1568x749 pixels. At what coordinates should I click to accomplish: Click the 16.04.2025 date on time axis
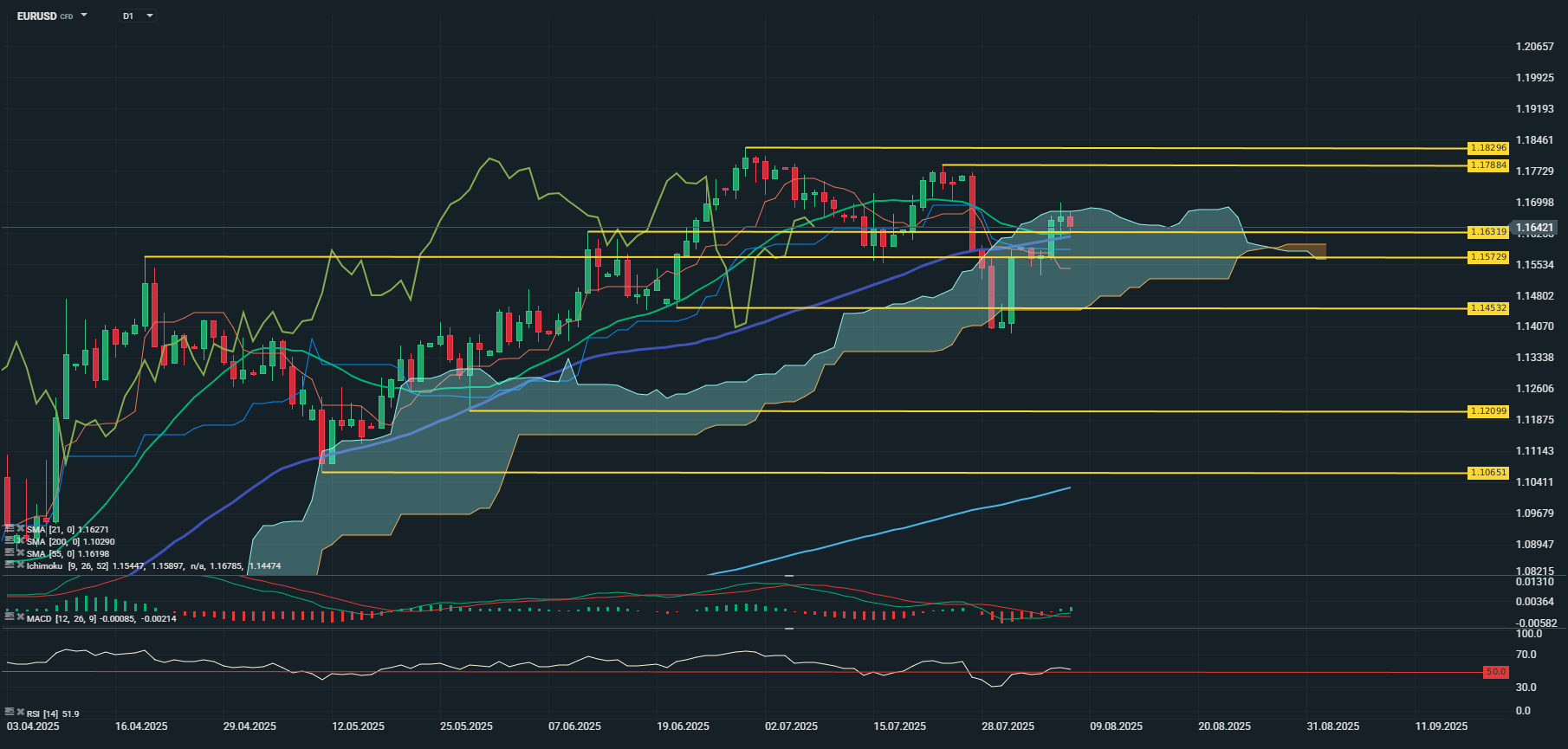[141, 726]
